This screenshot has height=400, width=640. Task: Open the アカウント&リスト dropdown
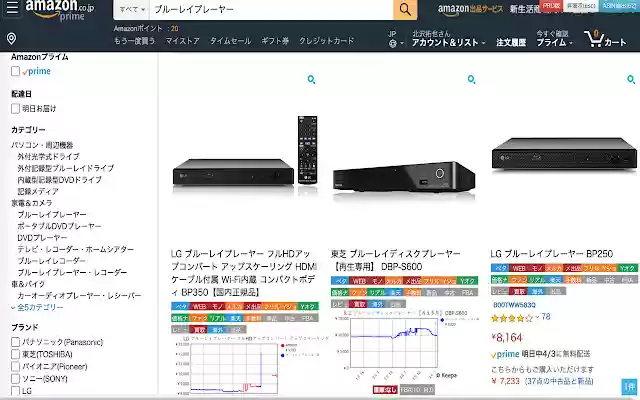(x=448, y=42)
